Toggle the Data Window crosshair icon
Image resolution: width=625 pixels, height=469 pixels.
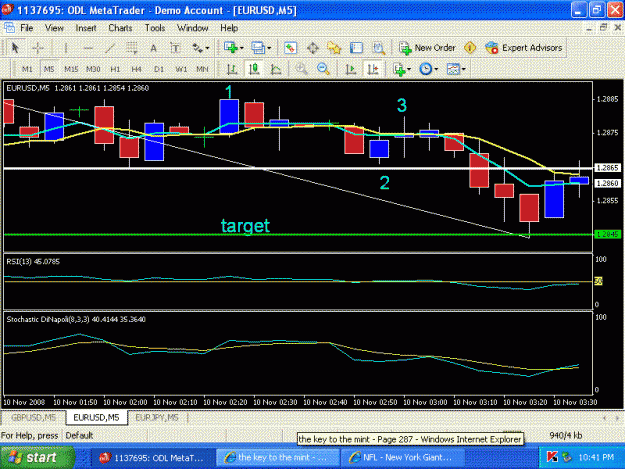(312, 48)
